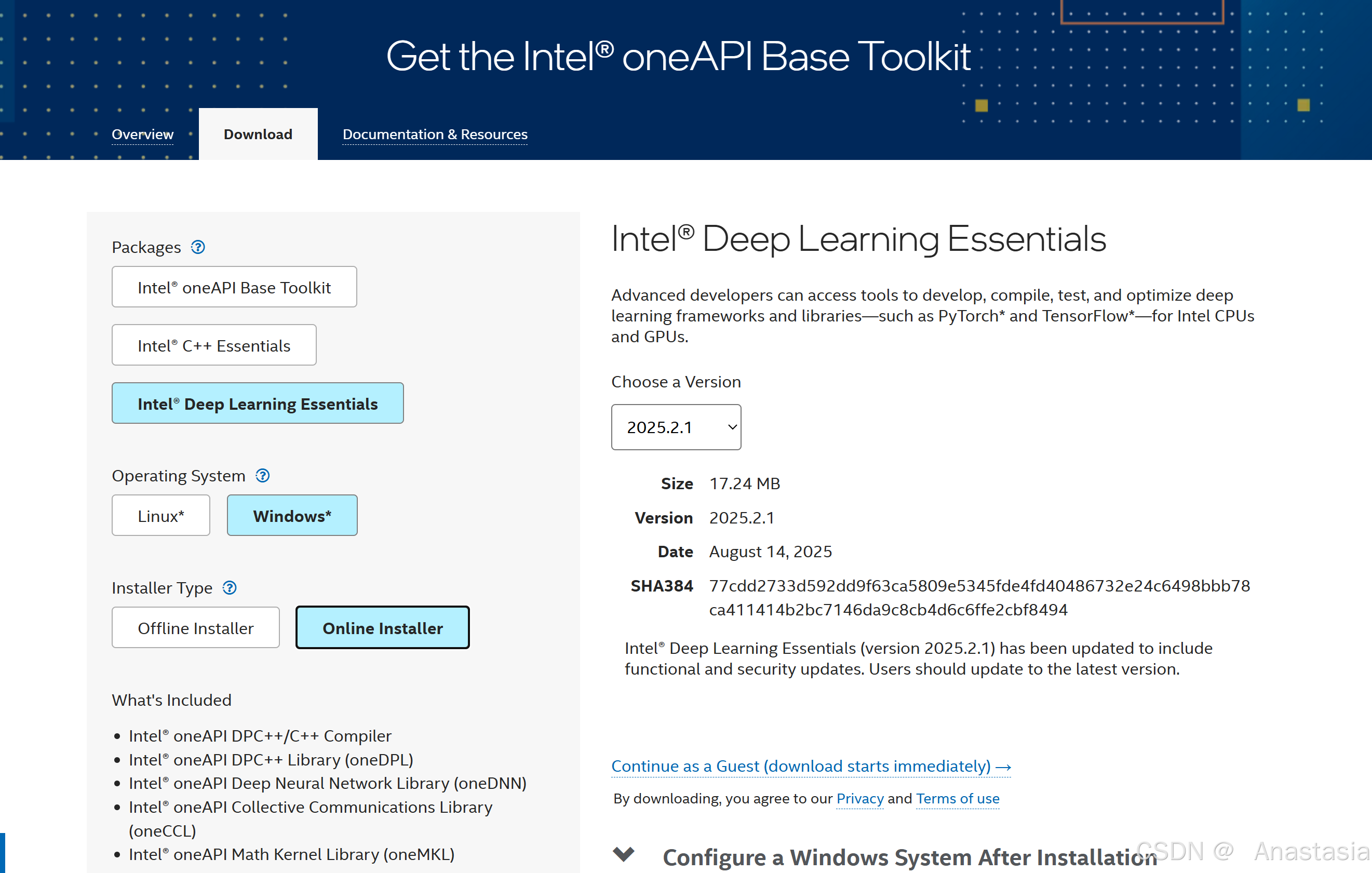Image resolution: width=1372 pixels, height=873 pixels.
Task: Select Intel oneAPI Base Toolkit package
Action: [x=234, y=287]
